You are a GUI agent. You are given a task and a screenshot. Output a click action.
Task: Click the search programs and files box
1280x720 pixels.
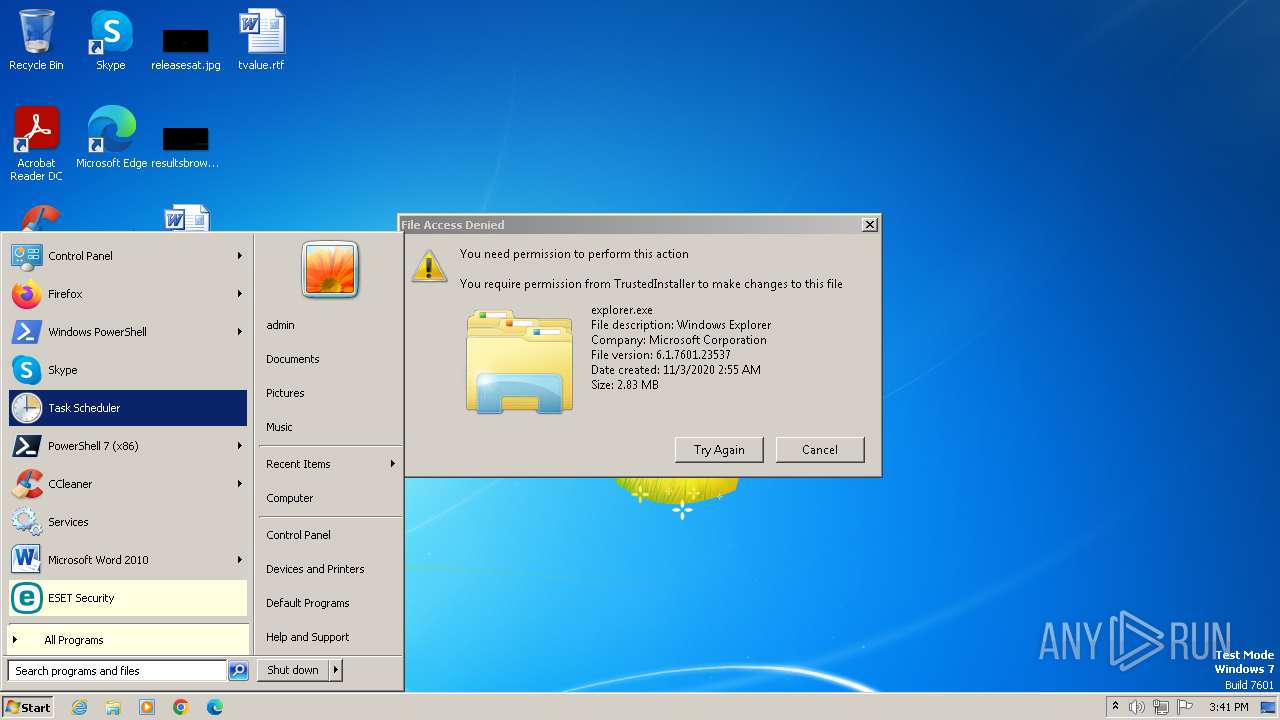point(117,671)
